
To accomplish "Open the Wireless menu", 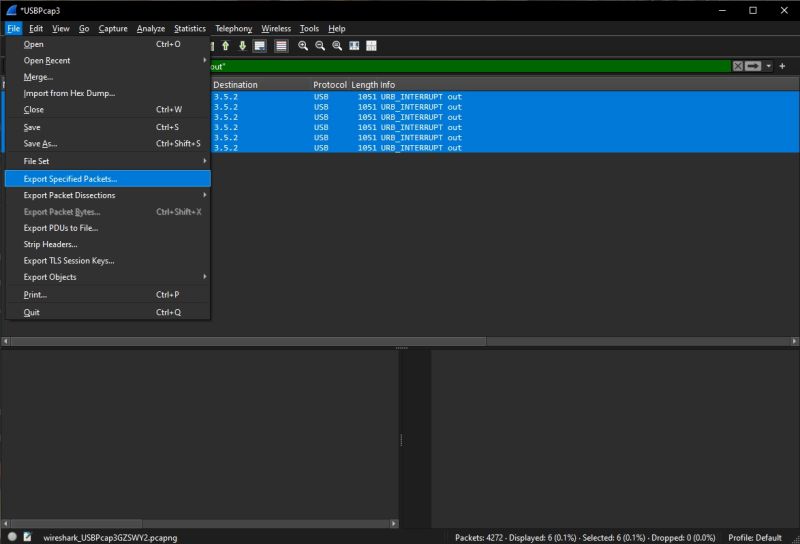I will pos(276,29).
